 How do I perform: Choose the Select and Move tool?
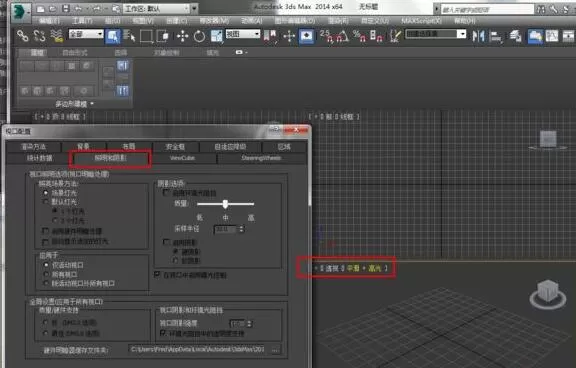pyautogui.click(x=182, y=36)
